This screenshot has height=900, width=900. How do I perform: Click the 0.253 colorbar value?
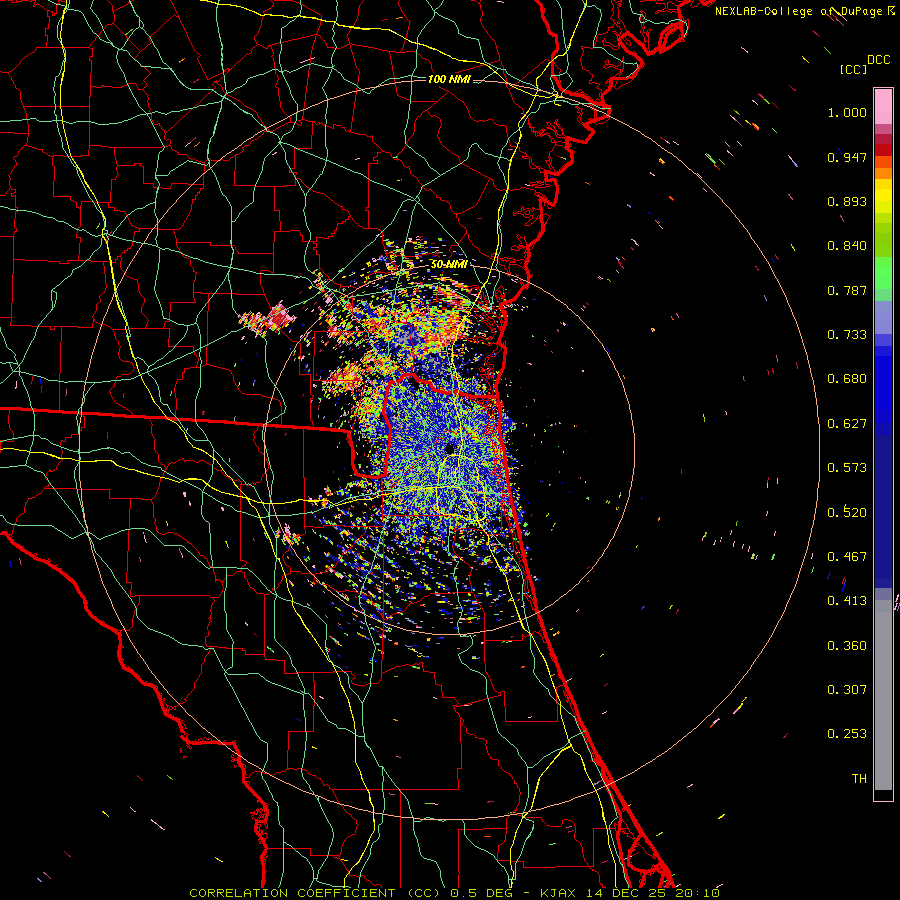coord(847,734)
